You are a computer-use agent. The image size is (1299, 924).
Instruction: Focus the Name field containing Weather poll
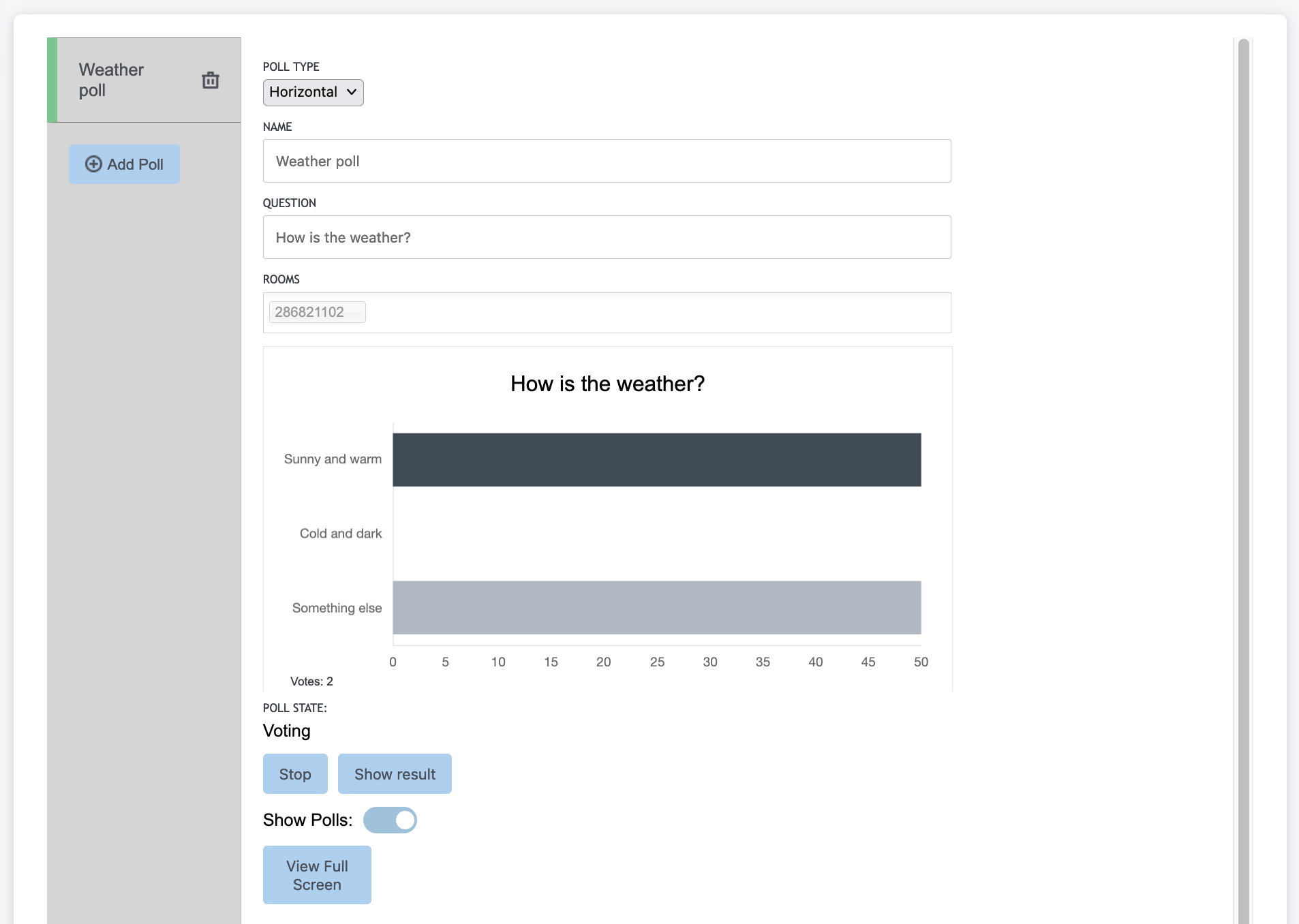click(x=606, y=161)
